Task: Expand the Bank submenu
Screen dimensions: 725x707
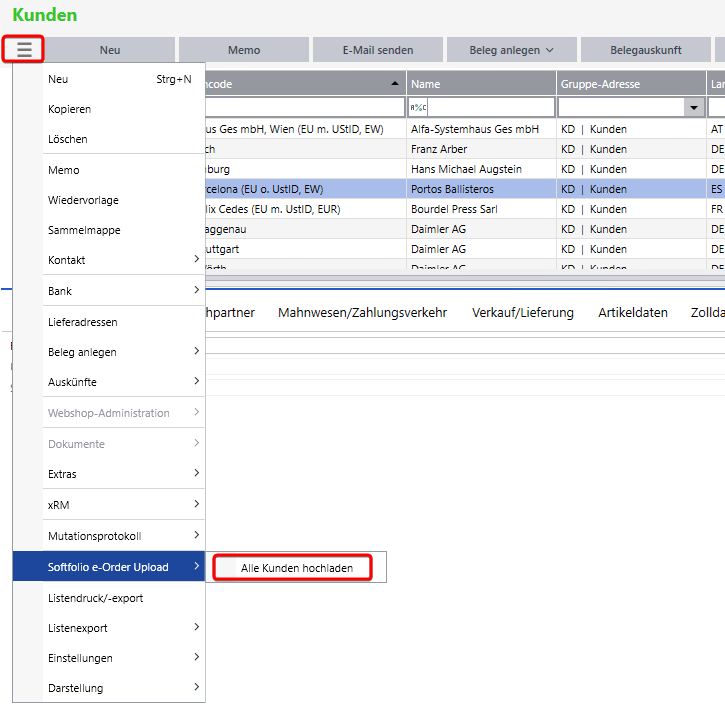Action: [x=108, y=291]
